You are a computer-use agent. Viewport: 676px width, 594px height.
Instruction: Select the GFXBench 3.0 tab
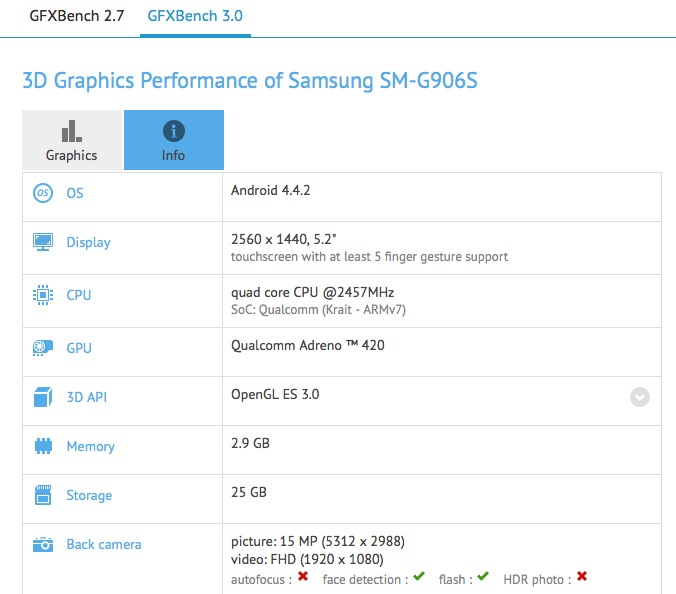195,17
